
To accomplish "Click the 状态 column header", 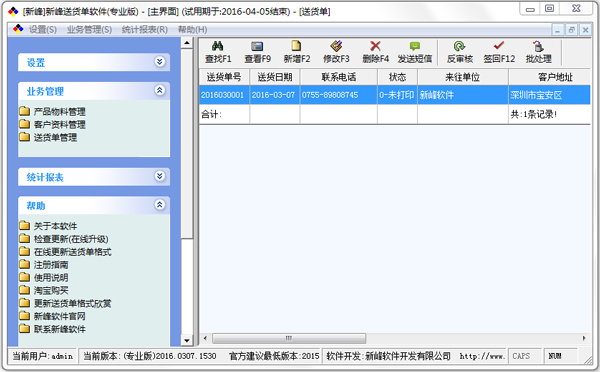I will click(x=397, y=77).
